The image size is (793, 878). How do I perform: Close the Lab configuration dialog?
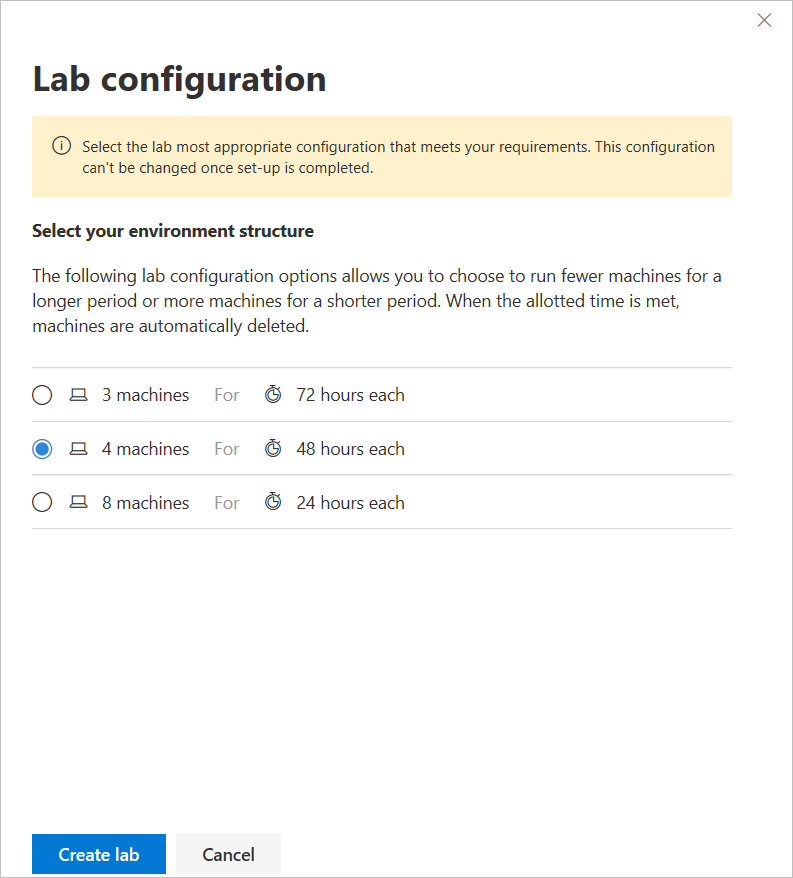tap(764, 20)
